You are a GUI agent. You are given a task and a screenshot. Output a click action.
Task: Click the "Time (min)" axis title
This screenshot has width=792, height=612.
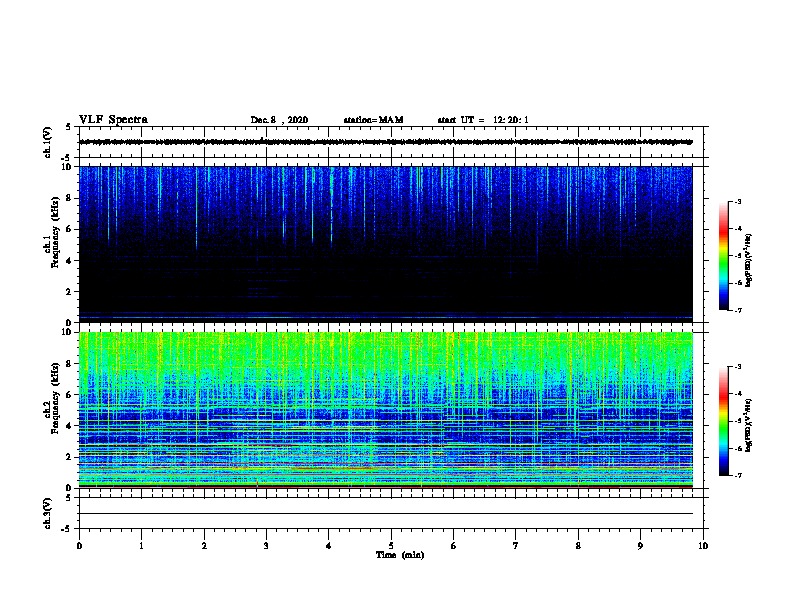click(400, 555)
